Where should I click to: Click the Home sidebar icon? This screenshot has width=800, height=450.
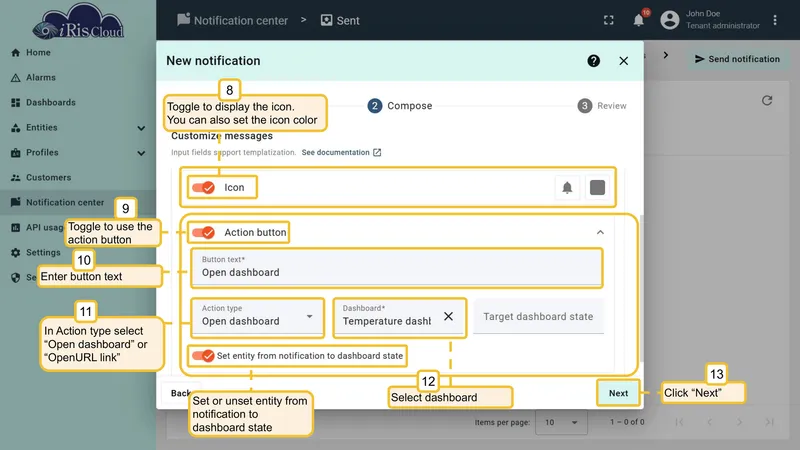[15, 53]
